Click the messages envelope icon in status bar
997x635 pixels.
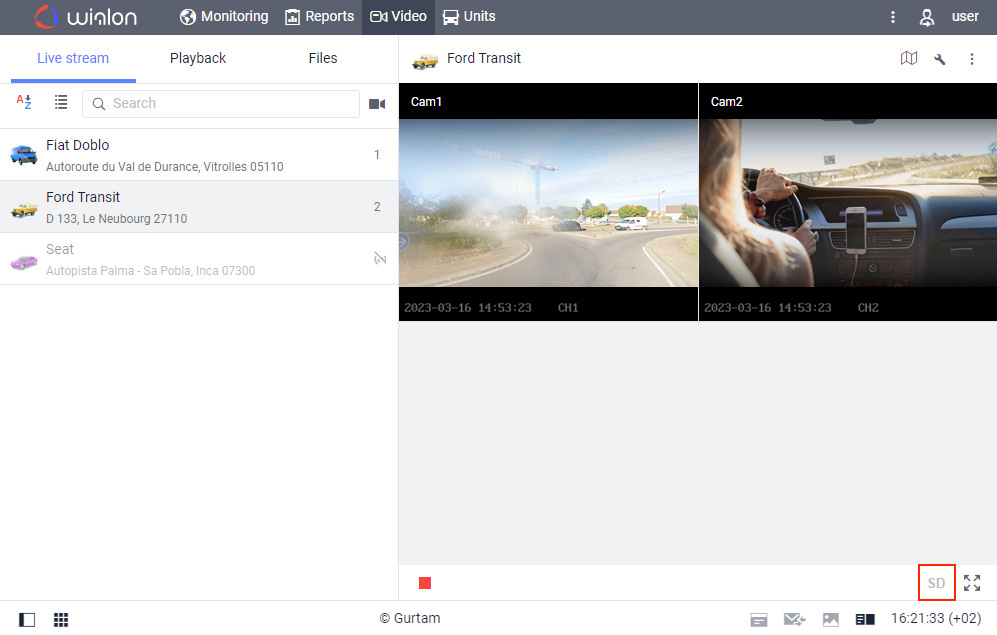(x=794, y=619)
